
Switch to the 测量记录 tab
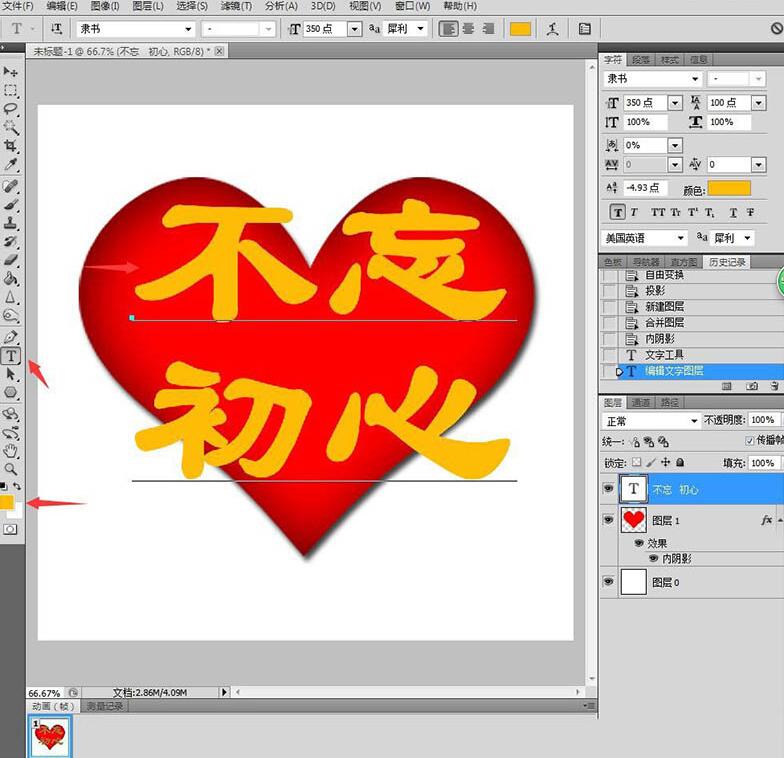(104, 706)
